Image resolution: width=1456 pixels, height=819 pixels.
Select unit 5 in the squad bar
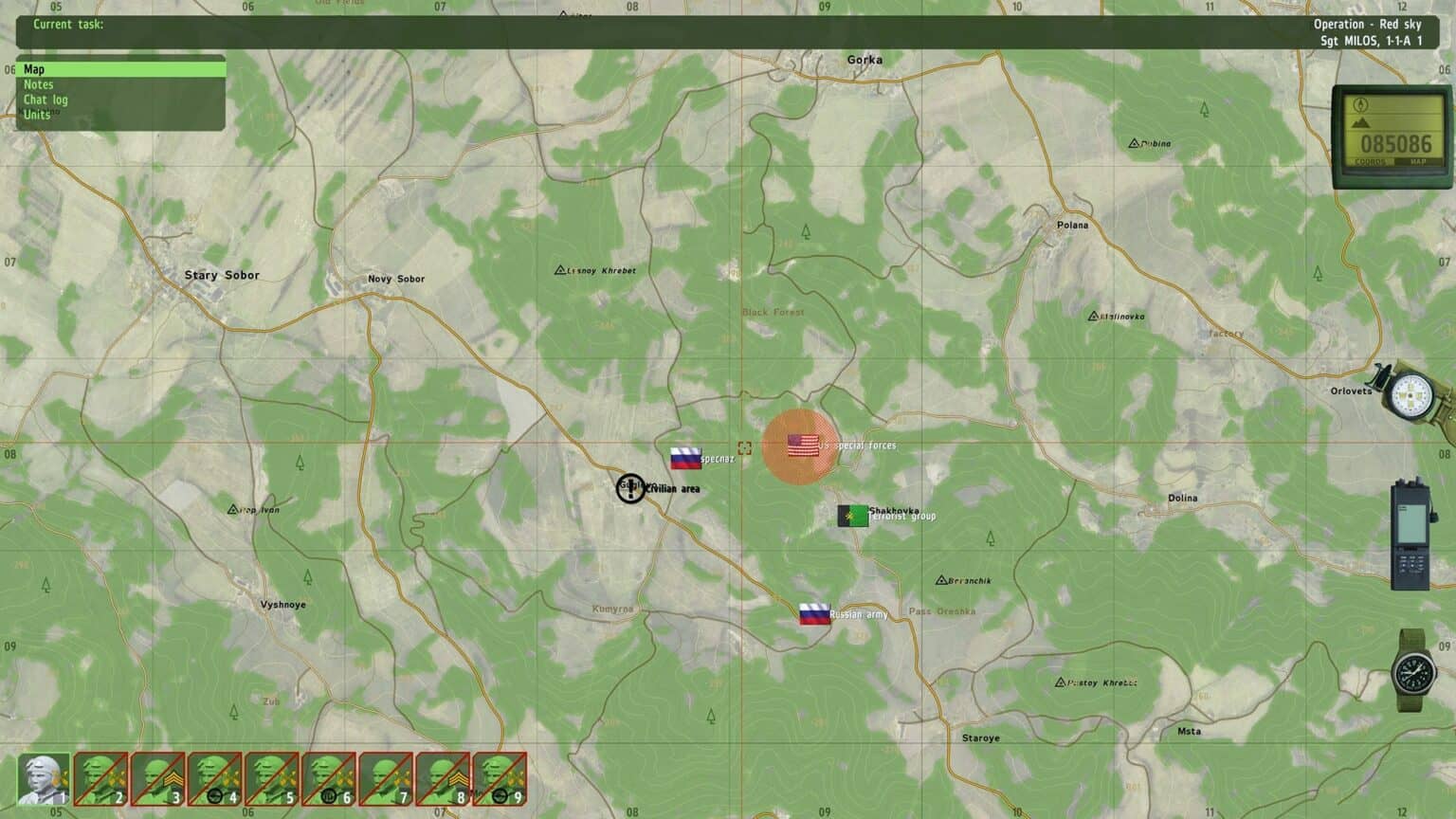pos(271,779)
